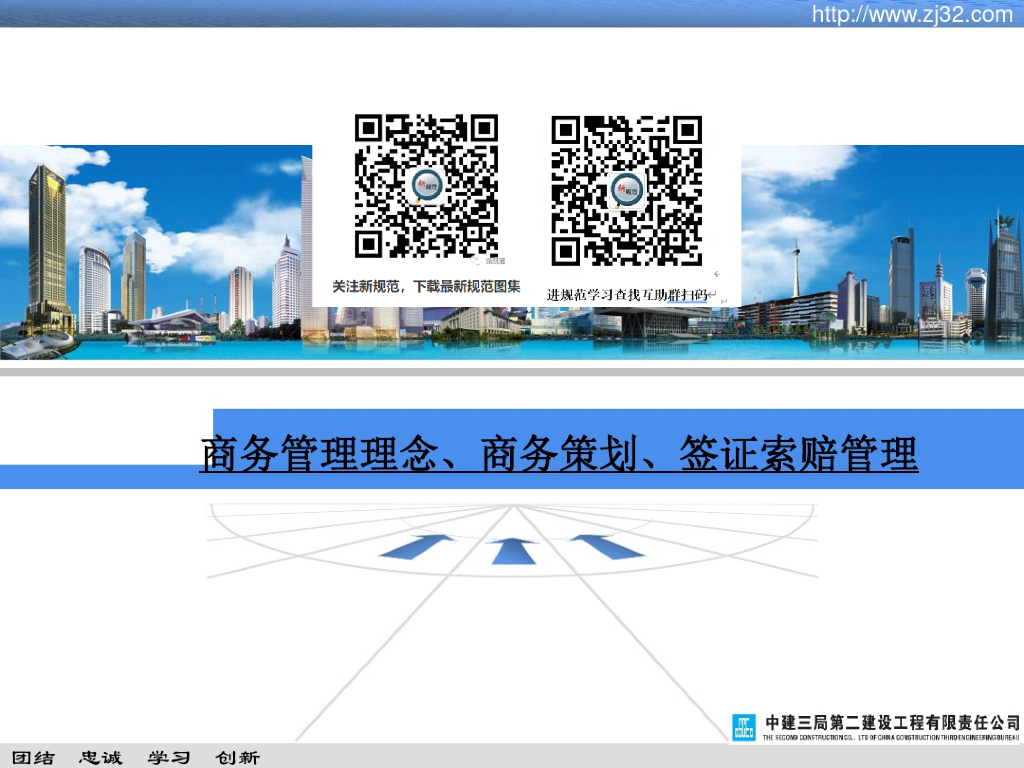Click the right blue arrow graphic
This screenshot has height=768, width=1024.
click(x=607, y=547)
